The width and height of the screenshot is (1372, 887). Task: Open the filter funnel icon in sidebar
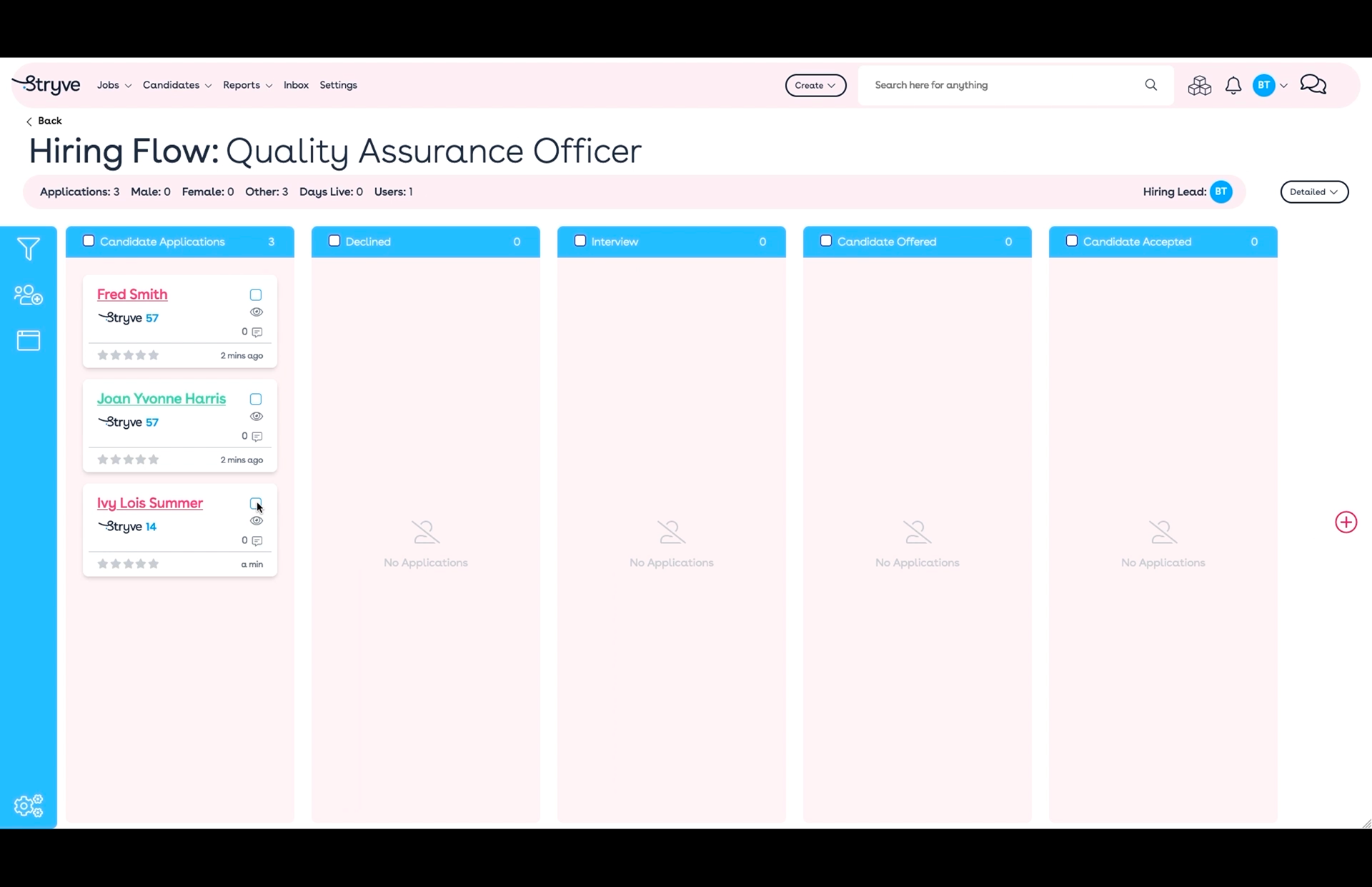(28, 248)
